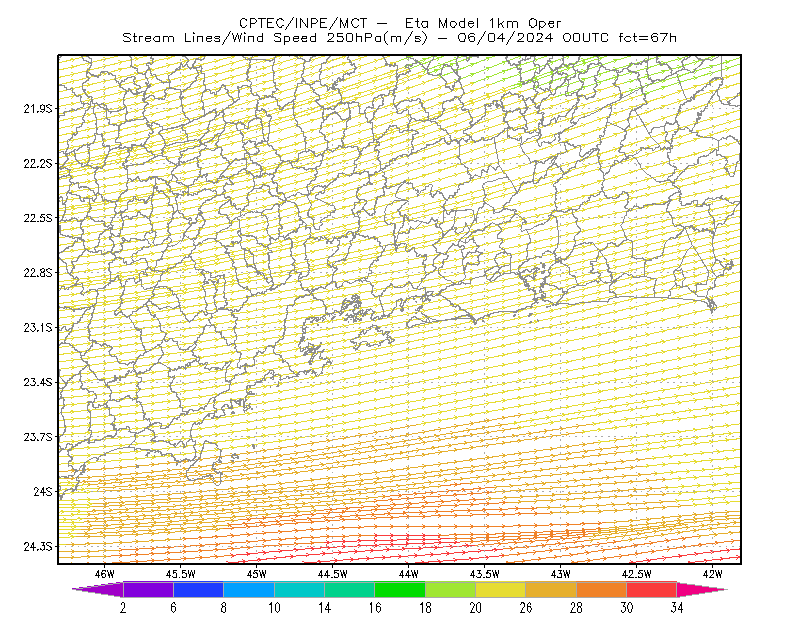Click the latitude label '22.2S'
The width and height of the screenshot is (800, 618).
pyautogui.click(x=38, y=163)
